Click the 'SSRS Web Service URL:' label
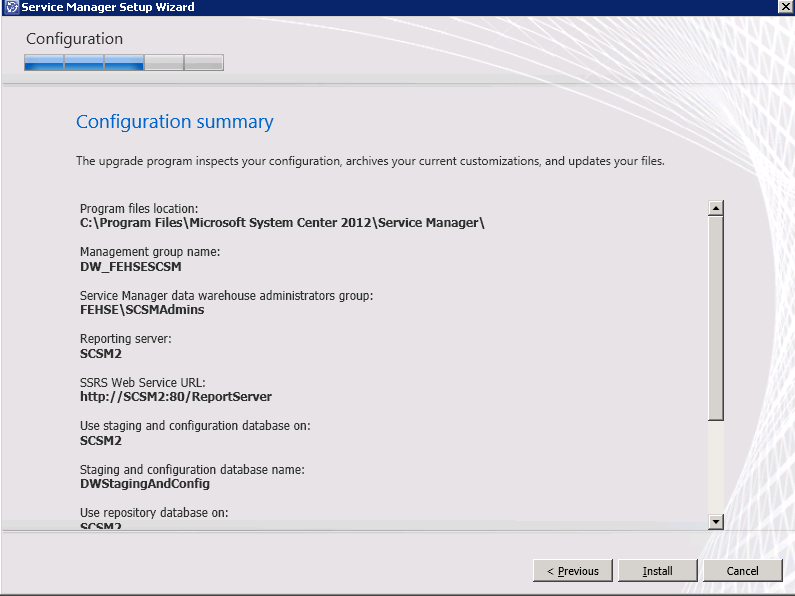Viewport: 795px width, 596px height. (142, 383)
